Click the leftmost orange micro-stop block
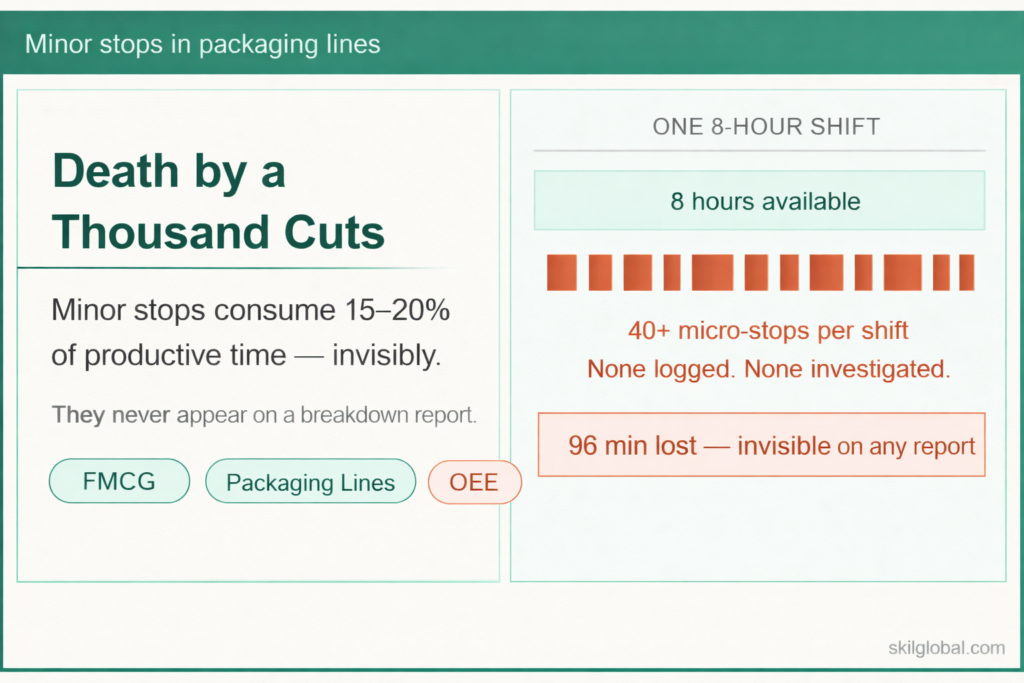Screen dimensions: 1024x683 tap(563, 272)
